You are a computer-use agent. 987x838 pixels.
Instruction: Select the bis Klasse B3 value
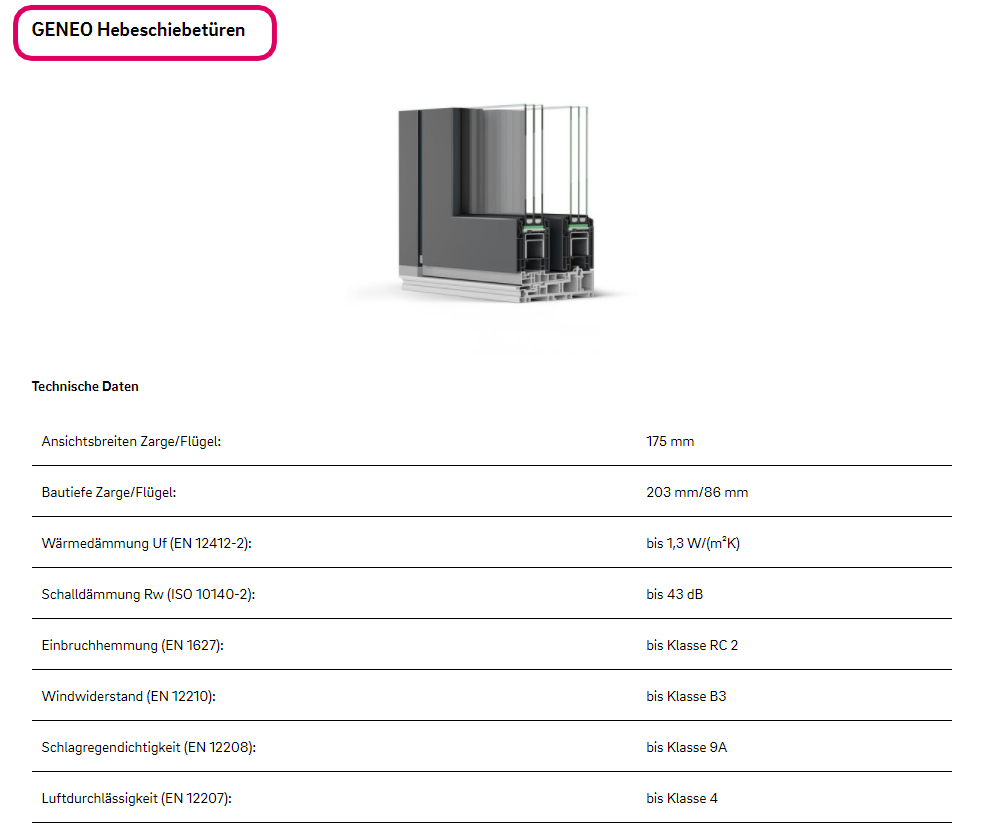click(687, 696)
